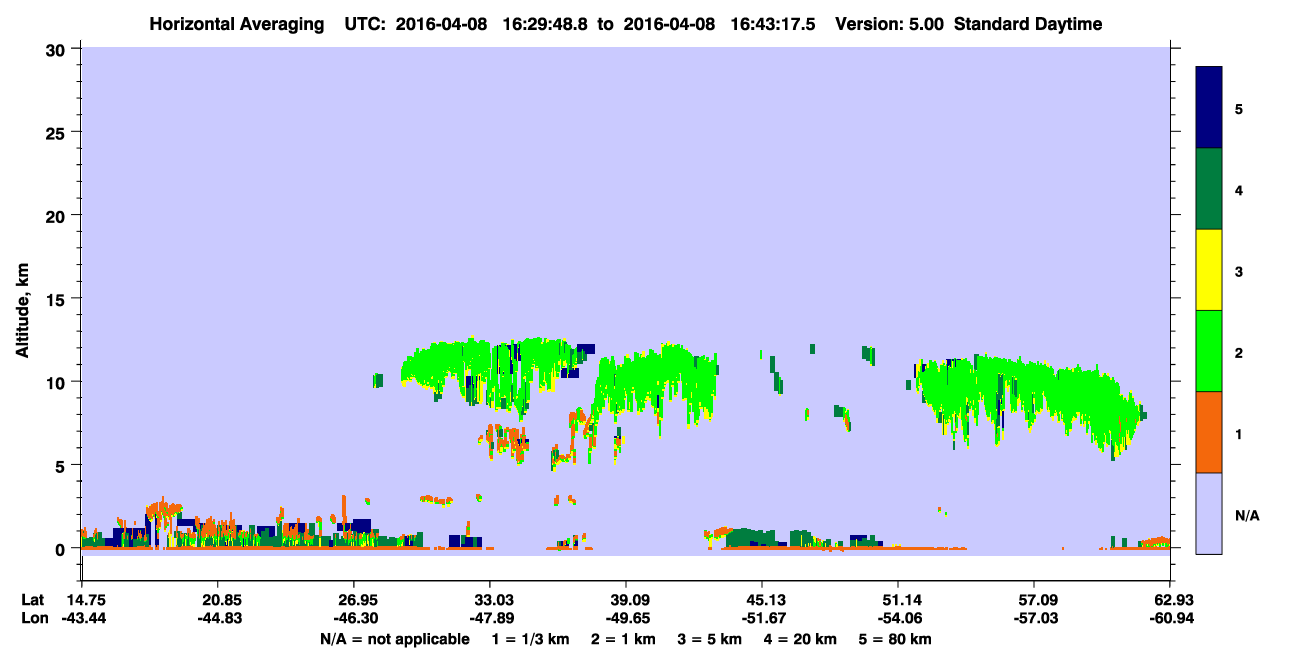Click longitude value -43.44
Viewport: 1300px width, 667px height.
(x=85, y=619)
